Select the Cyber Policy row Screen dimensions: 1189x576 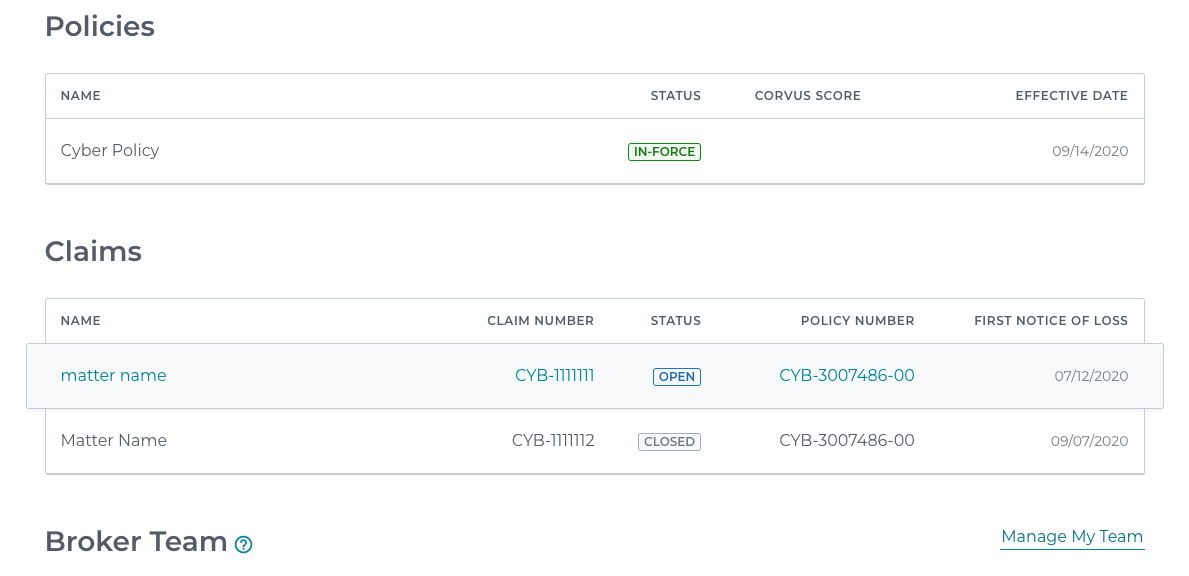tap(594, 151)
